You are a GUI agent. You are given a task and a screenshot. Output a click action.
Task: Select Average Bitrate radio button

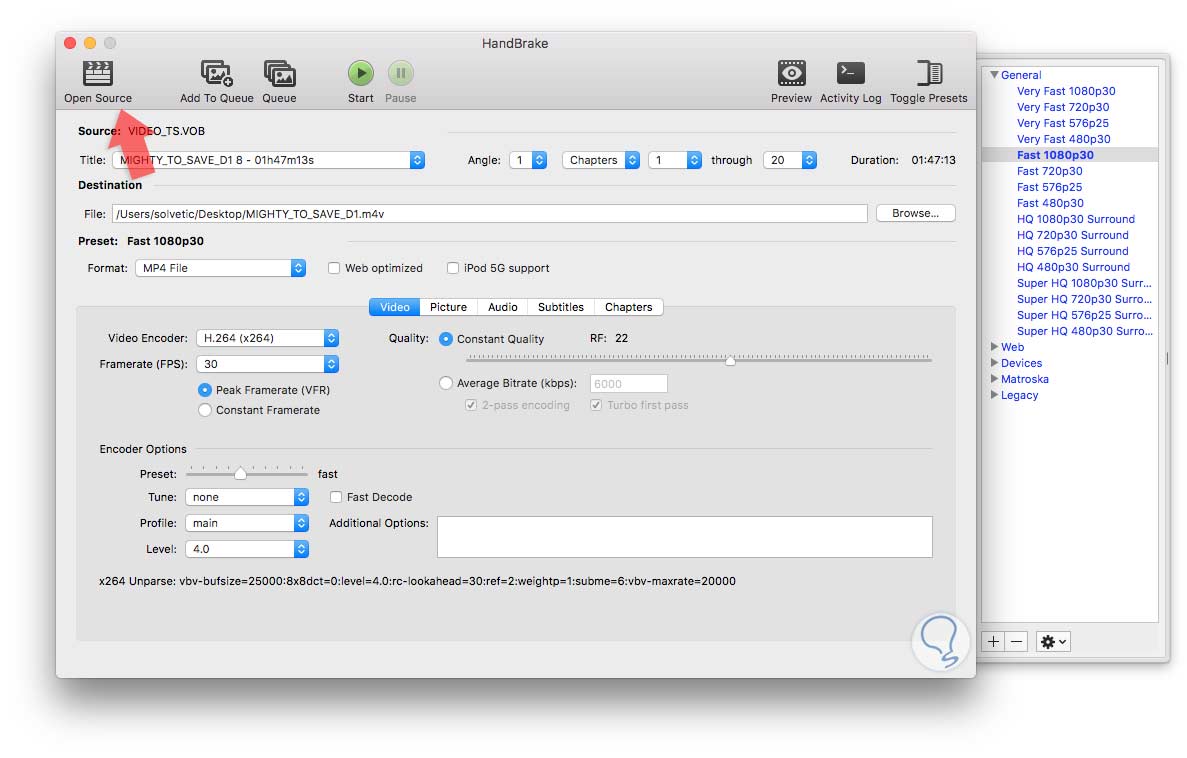(446, 383)
